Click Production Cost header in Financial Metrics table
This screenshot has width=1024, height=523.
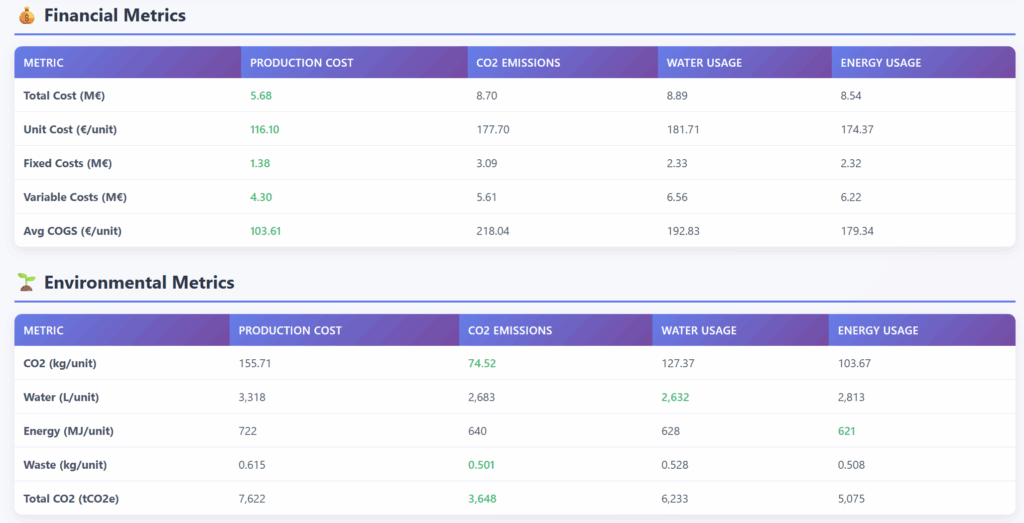(301, 63)
